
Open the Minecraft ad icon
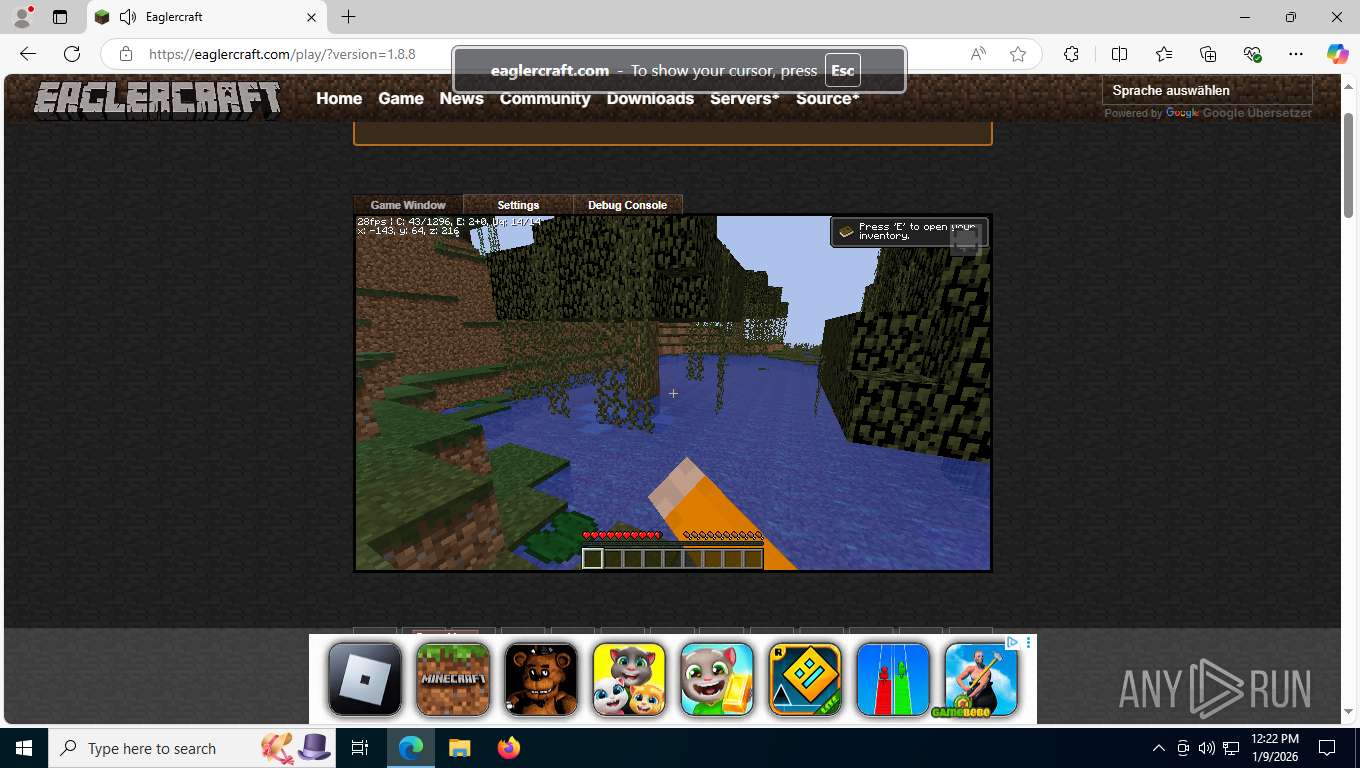453,679
